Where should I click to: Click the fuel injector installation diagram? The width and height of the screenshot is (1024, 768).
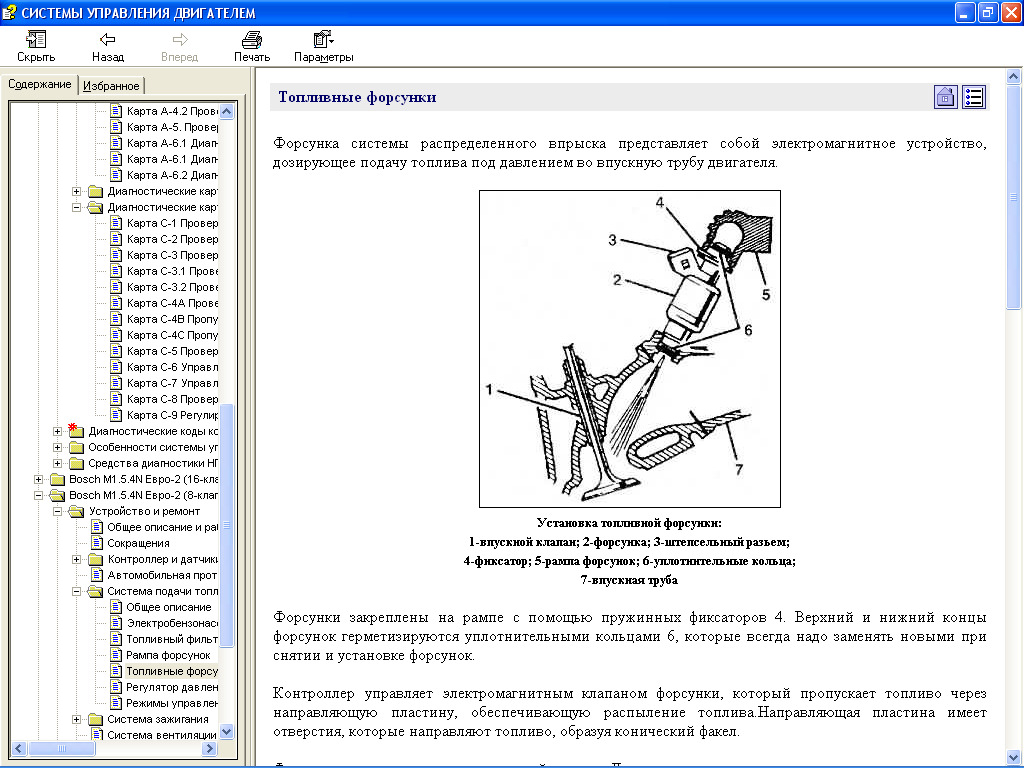(630, 349)
